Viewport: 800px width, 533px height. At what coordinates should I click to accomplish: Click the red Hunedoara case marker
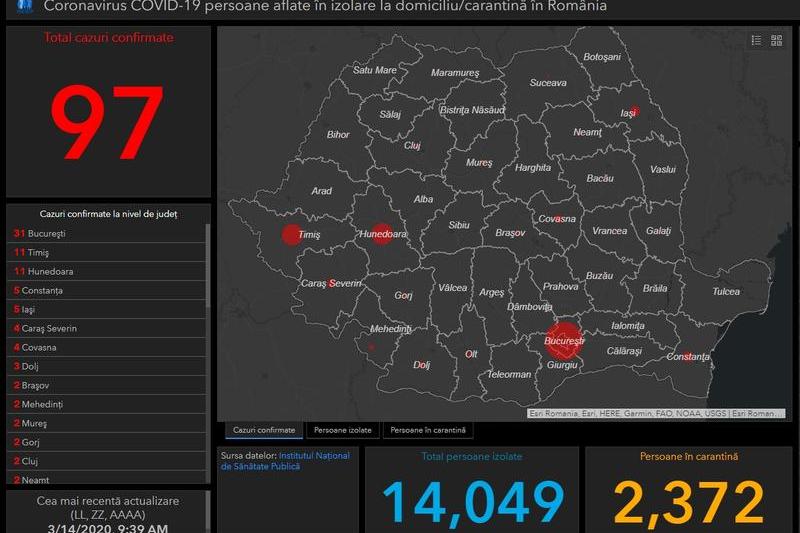[x=381, y=233]
